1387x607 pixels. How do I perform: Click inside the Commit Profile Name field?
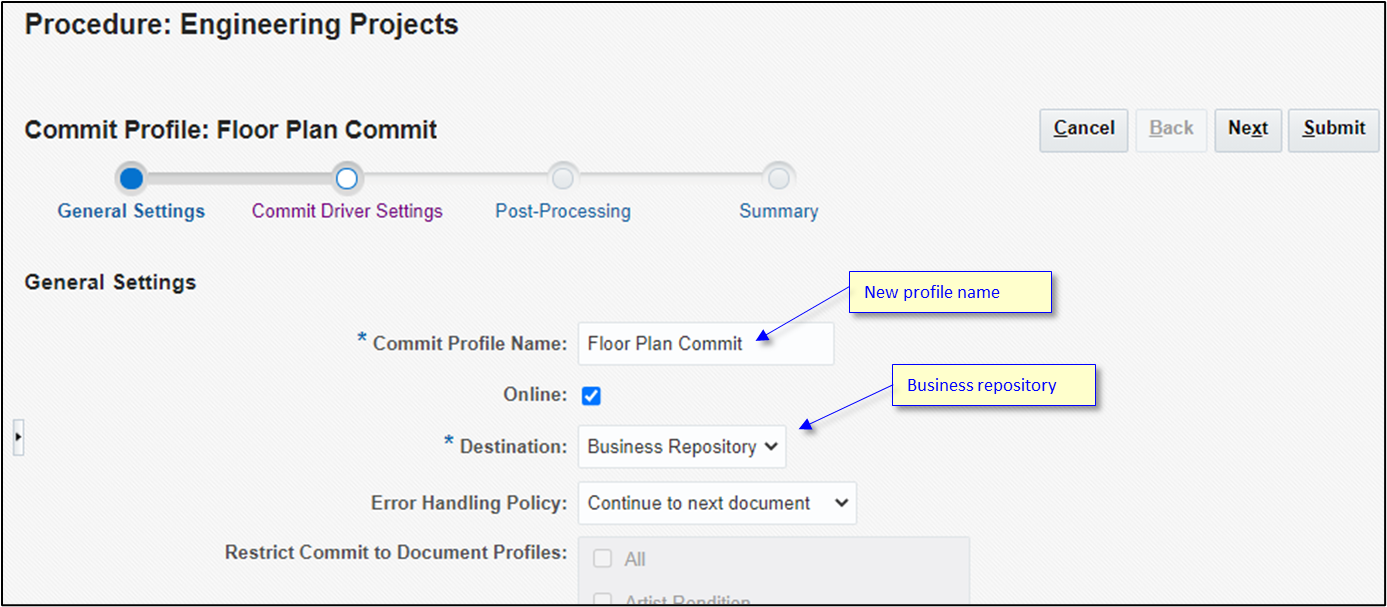pos(705,343)
